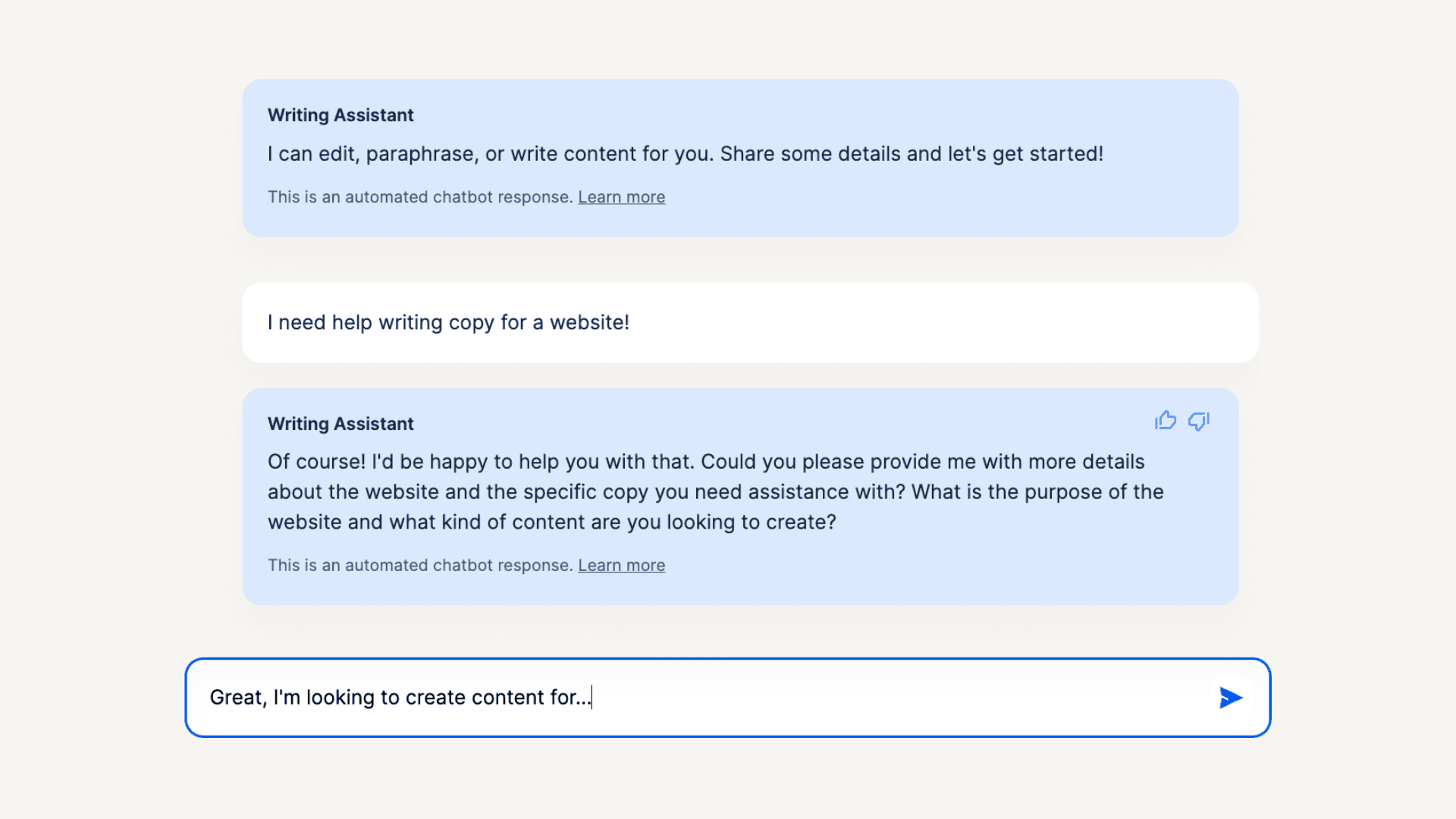Click the word 'website!' in user message
Screen dimensions: 1456x819
pos(589,322)
